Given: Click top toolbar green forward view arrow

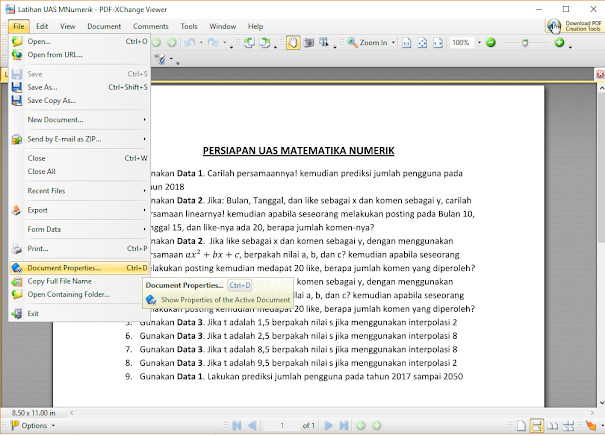Looking at the screenshot, I should pyautogui.click(x=172, y=42).
